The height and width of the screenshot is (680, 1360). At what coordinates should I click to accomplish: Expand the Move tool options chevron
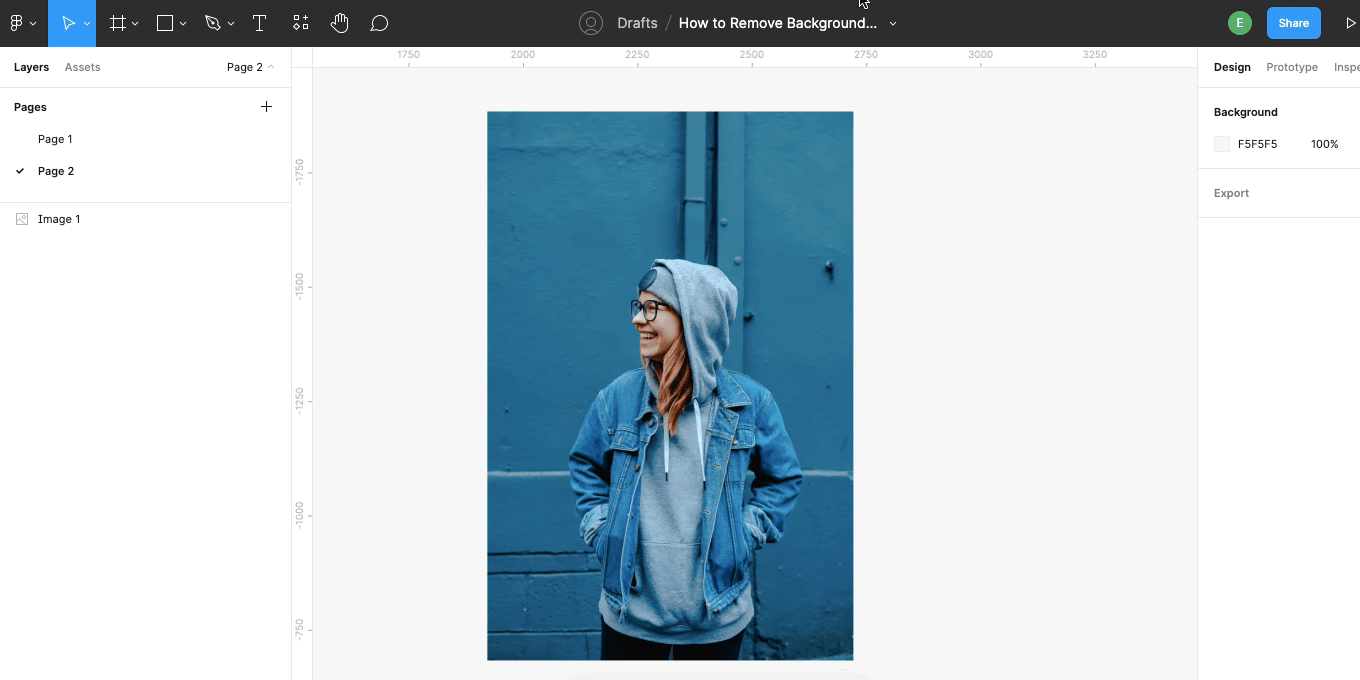point(87,23)
